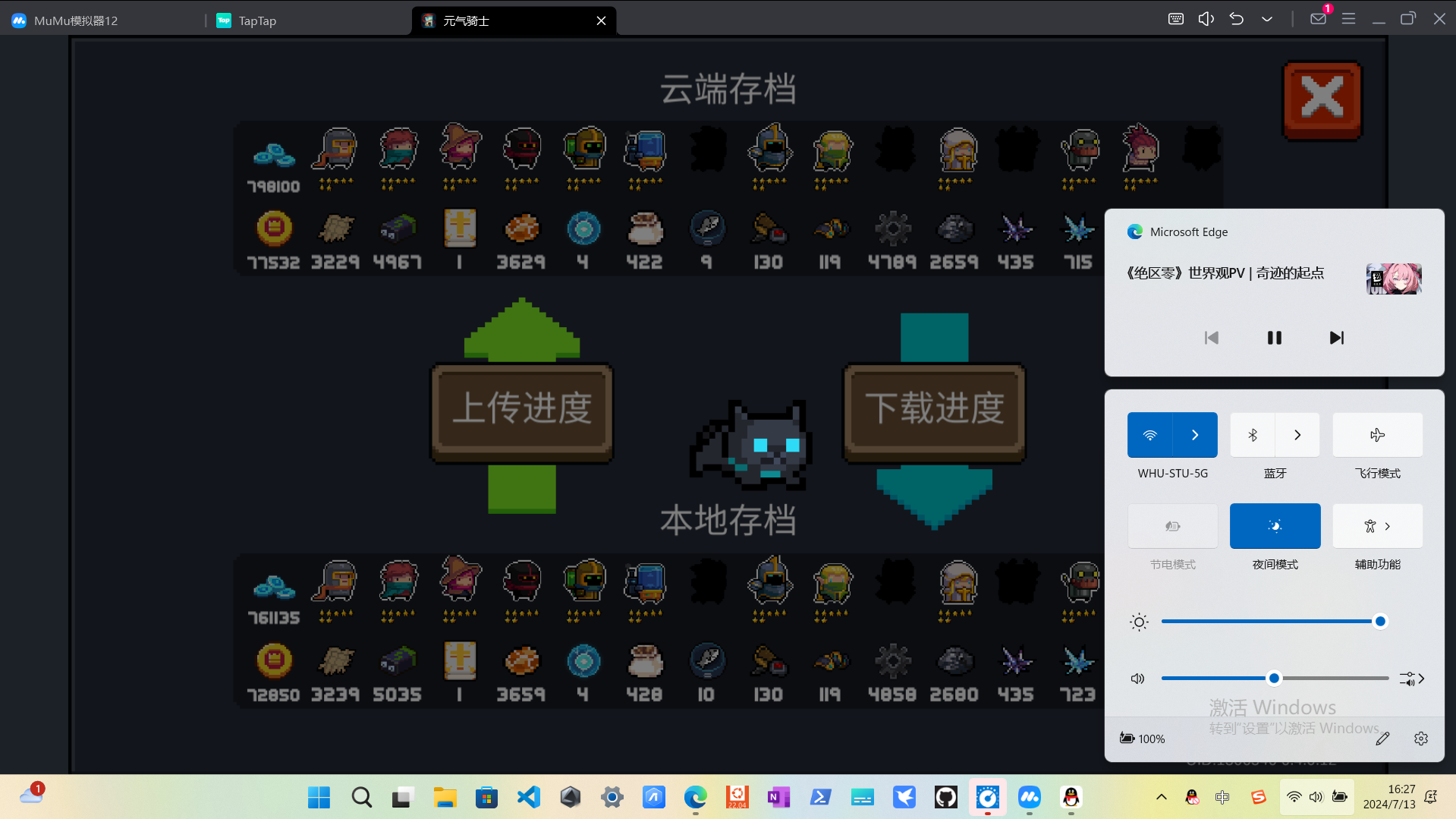Click the 下载进度 download button
1456x819 pixels.
pos(934,410)
